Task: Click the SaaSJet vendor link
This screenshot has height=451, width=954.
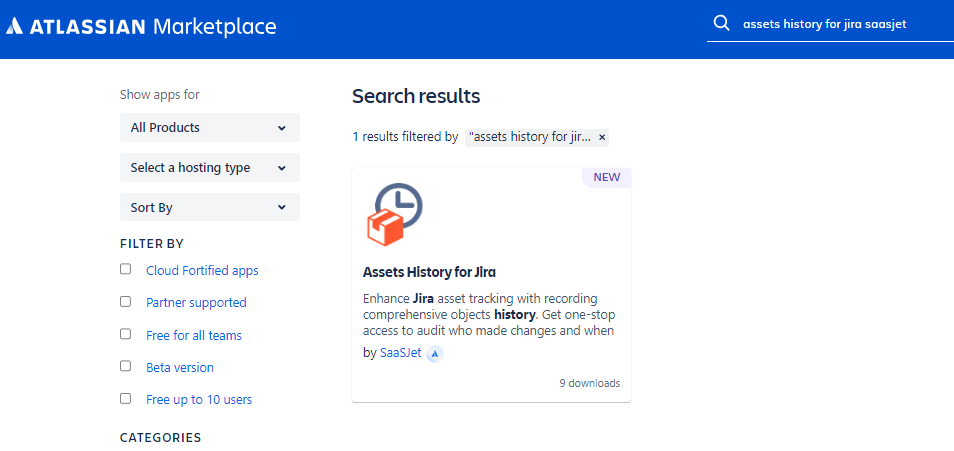Action: (x=400, y=353)
